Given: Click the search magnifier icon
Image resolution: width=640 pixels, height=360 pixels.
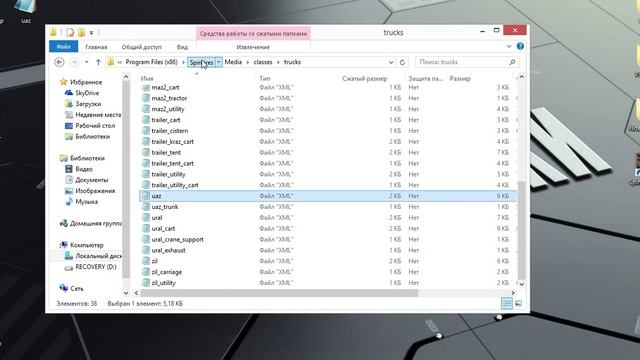Looking at the screenshot, I should point(512,62).
